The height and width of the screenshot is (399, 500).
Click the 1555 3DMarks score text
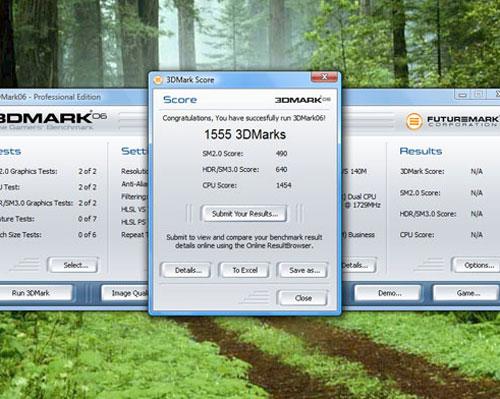click(245, 135)
